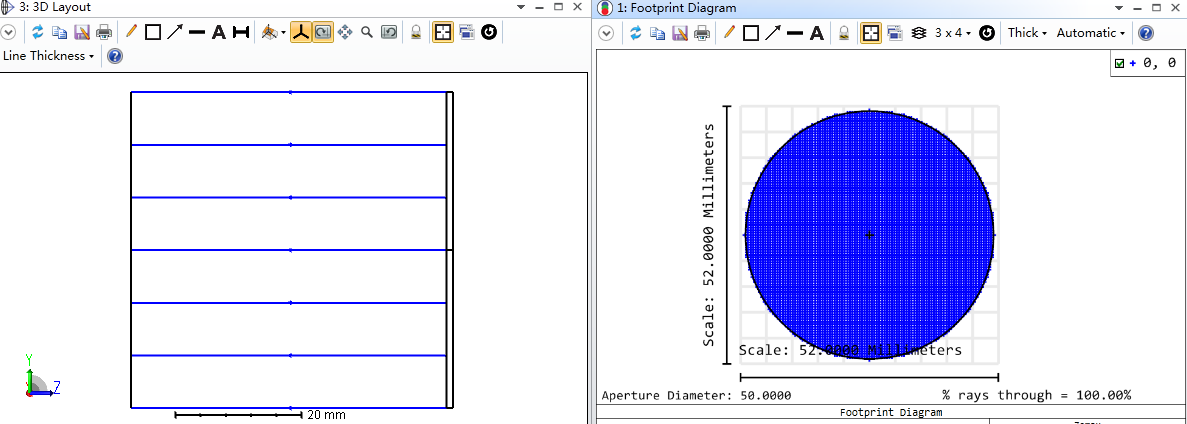
Task: Lock the 3D Layout window
Action: [x=416, y=33]
